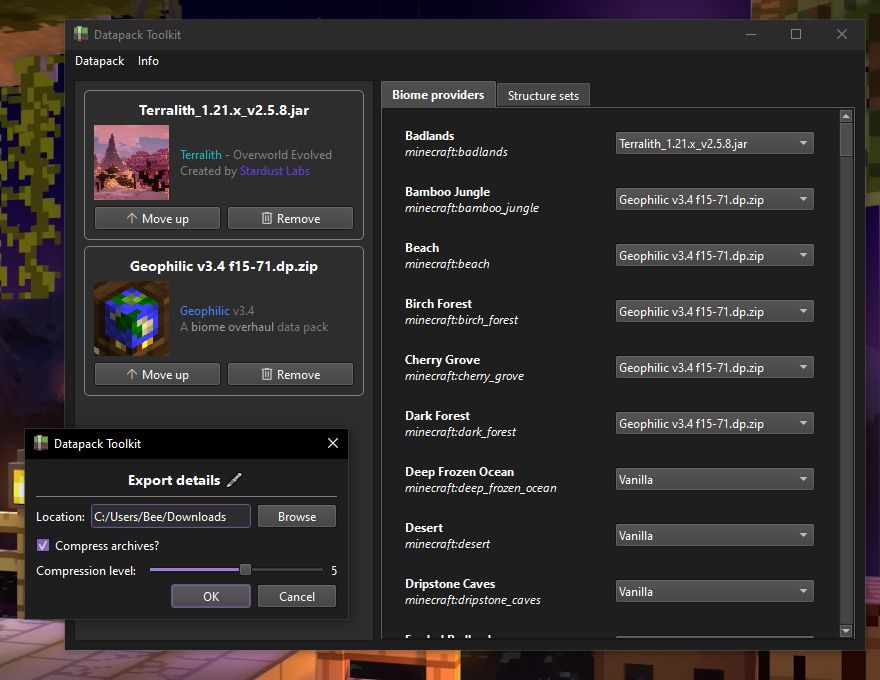Click the Geophilic globe pack thumbnail

(131, 318)
